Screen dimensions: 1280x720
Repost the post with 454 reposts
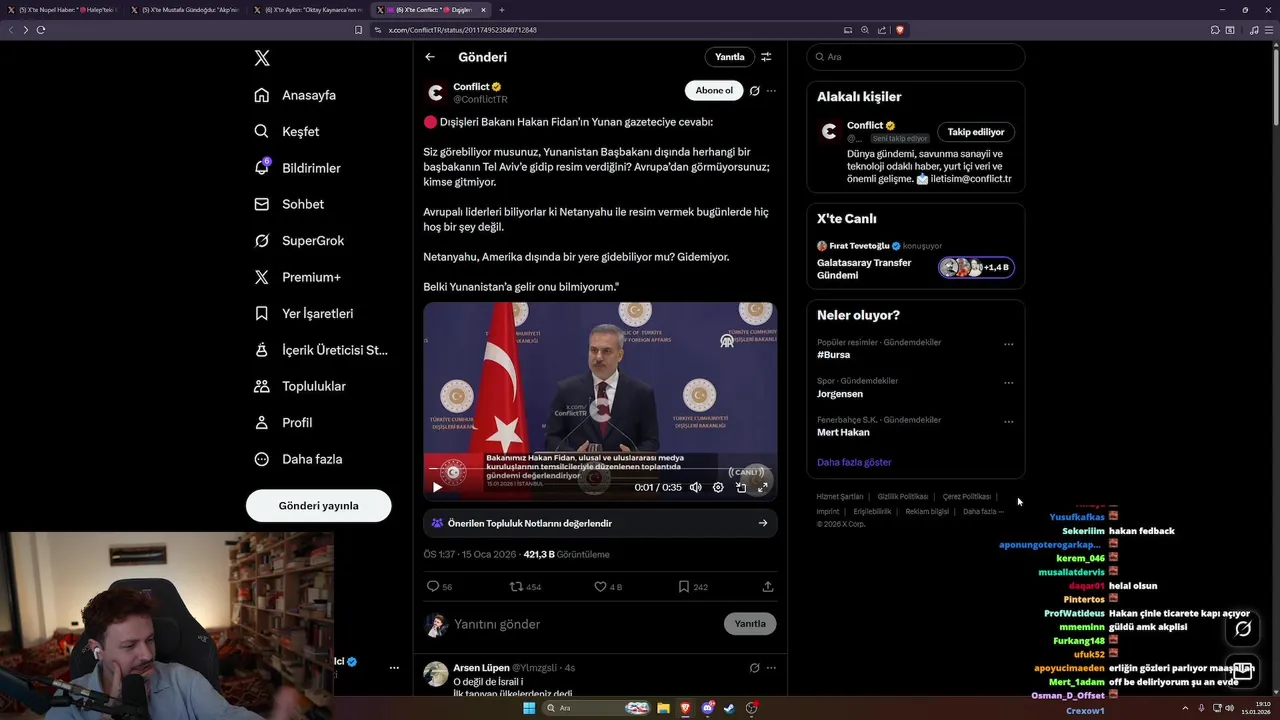pyautogui.click(x=525, y=587)
